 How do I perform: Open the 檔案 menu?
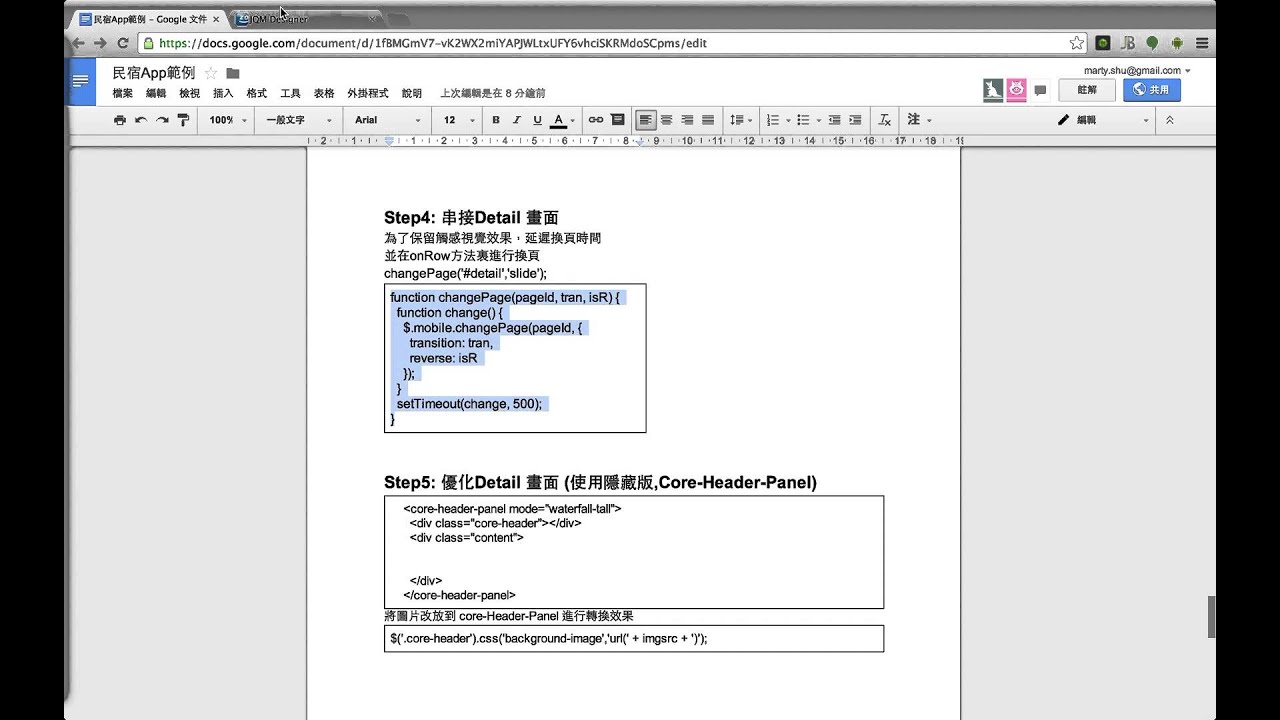[123, 93]
